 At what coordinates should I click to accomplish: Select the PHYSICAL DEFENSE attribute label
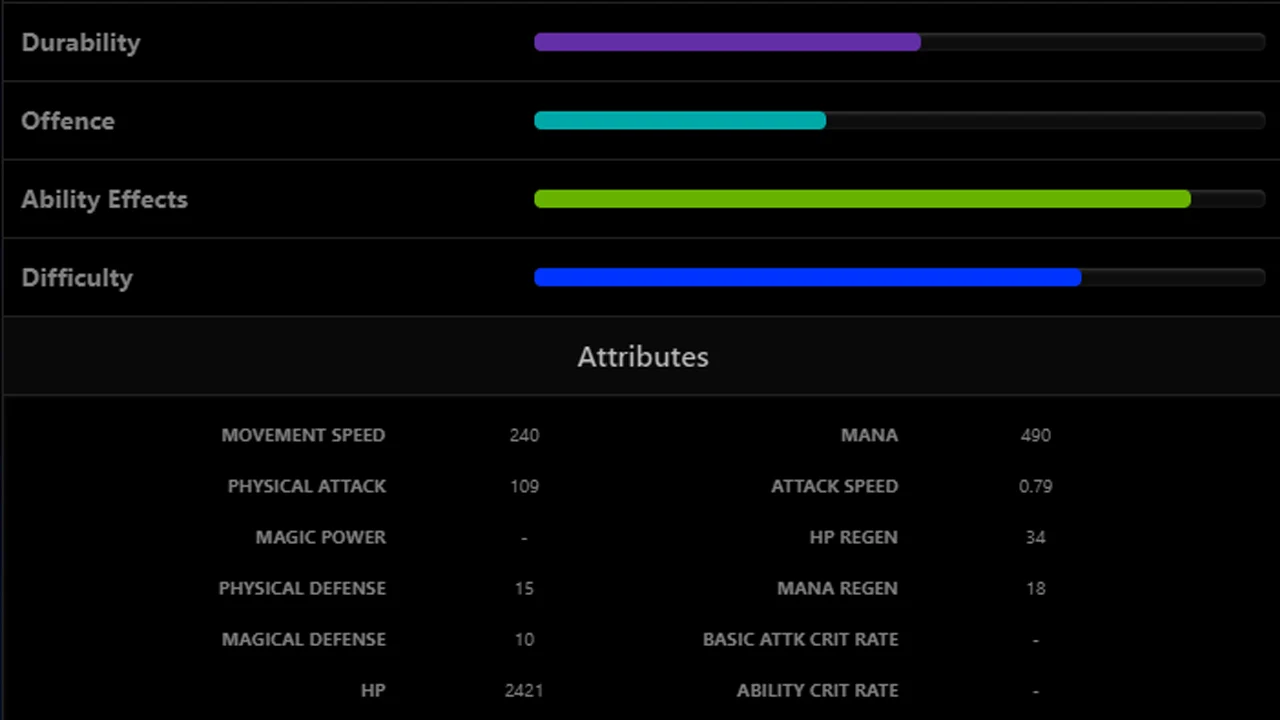coord(302,588)
